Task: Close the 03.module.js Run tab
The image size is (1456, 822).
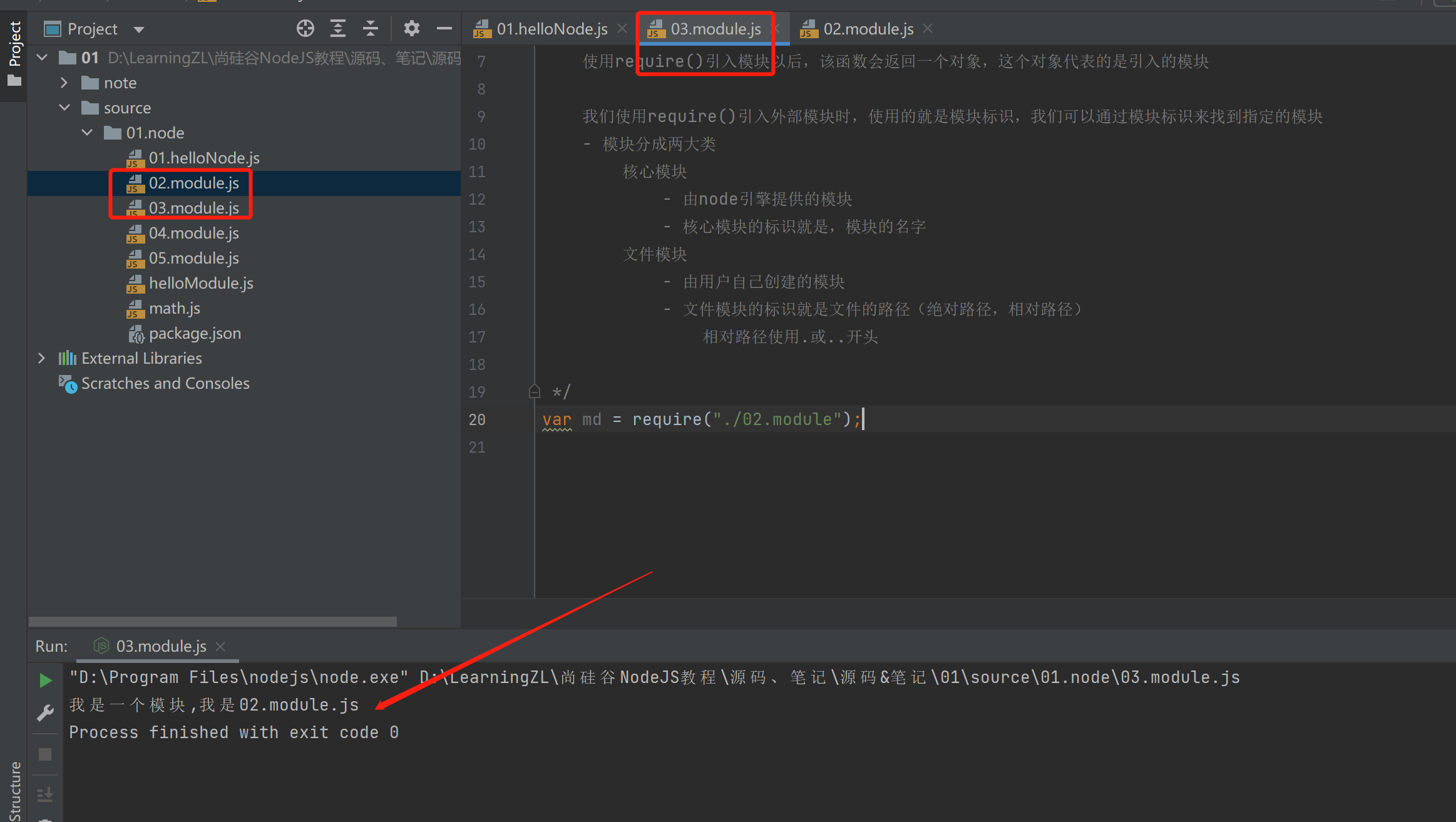Action: [x=220, y=646]
